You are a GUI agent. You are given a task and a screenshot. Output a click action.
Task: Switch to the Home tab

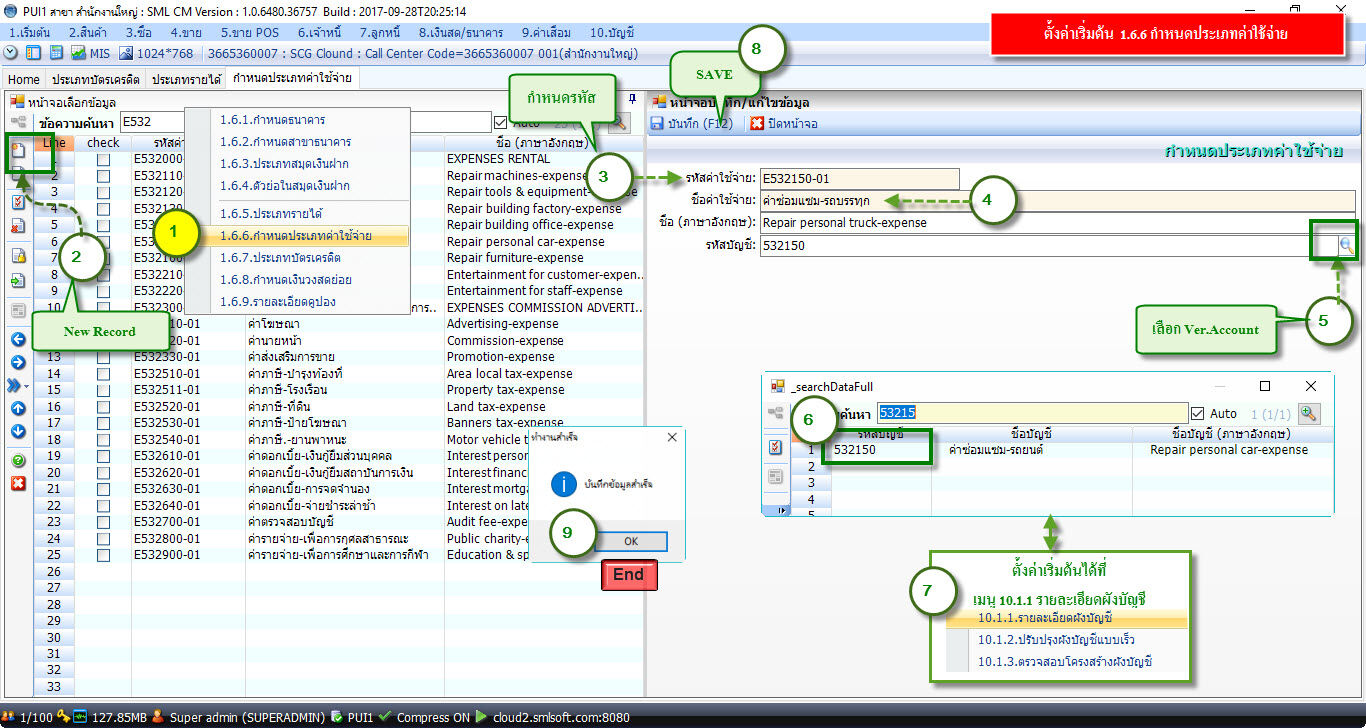23,79
